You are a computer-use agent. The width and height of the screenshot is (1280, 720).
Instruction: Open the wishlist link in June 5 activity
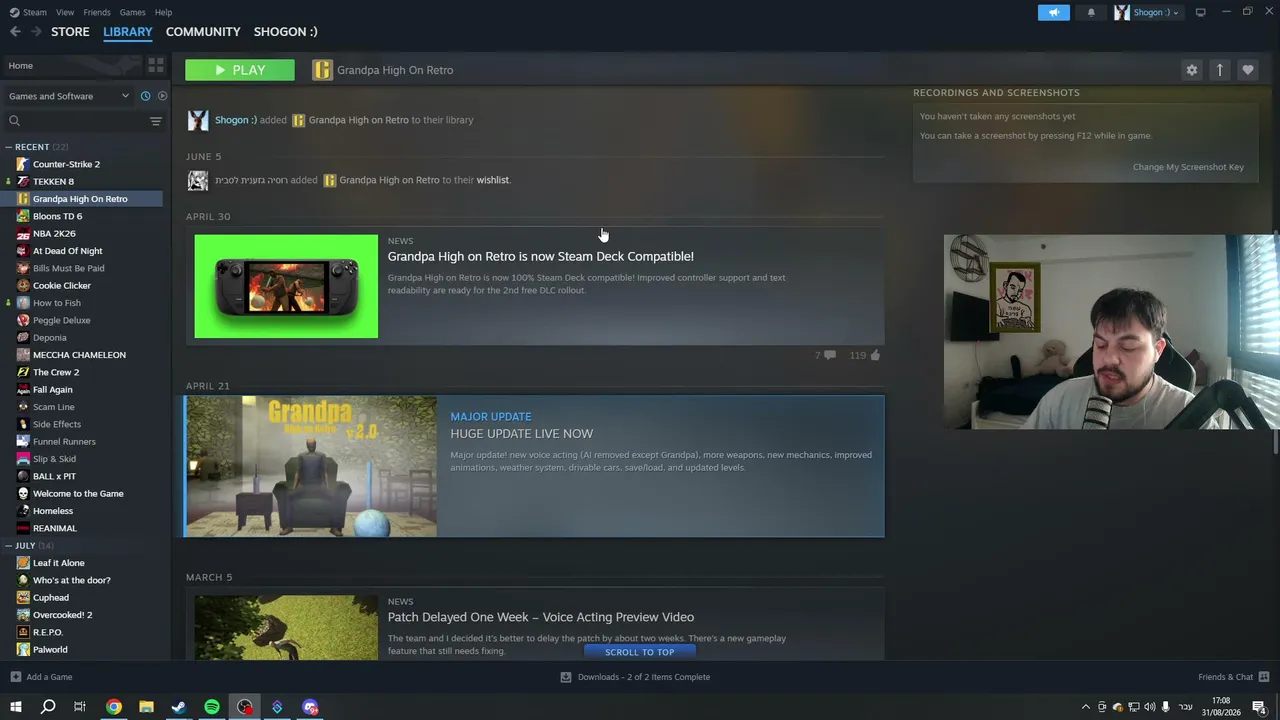point(493,180)
